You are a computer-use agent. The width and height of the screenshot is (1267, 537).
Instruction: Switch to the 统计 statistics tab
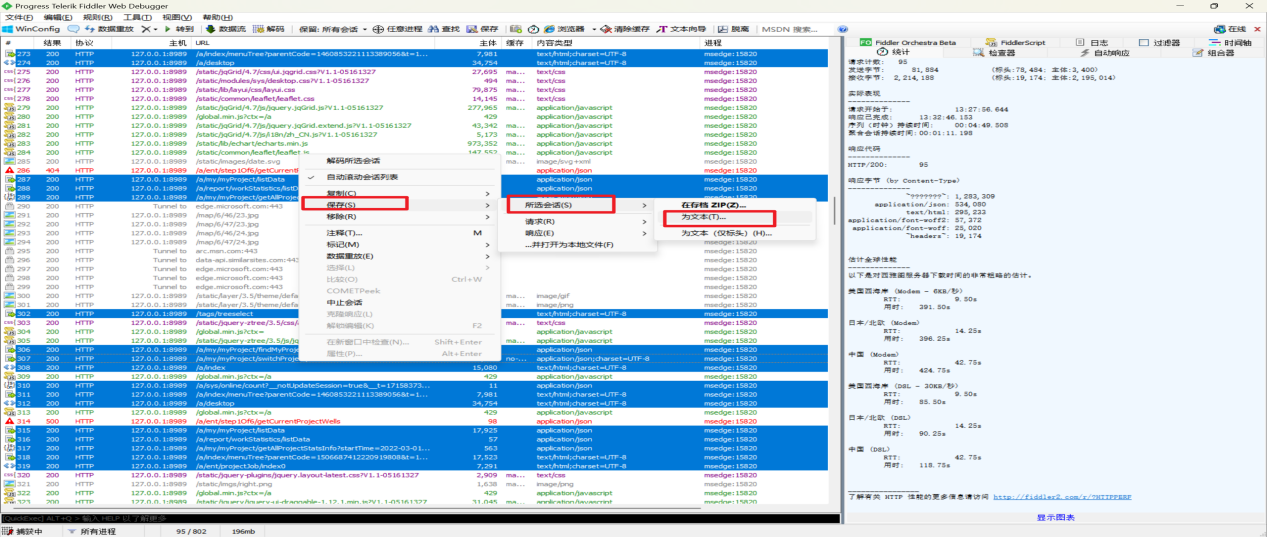[893, 52]
